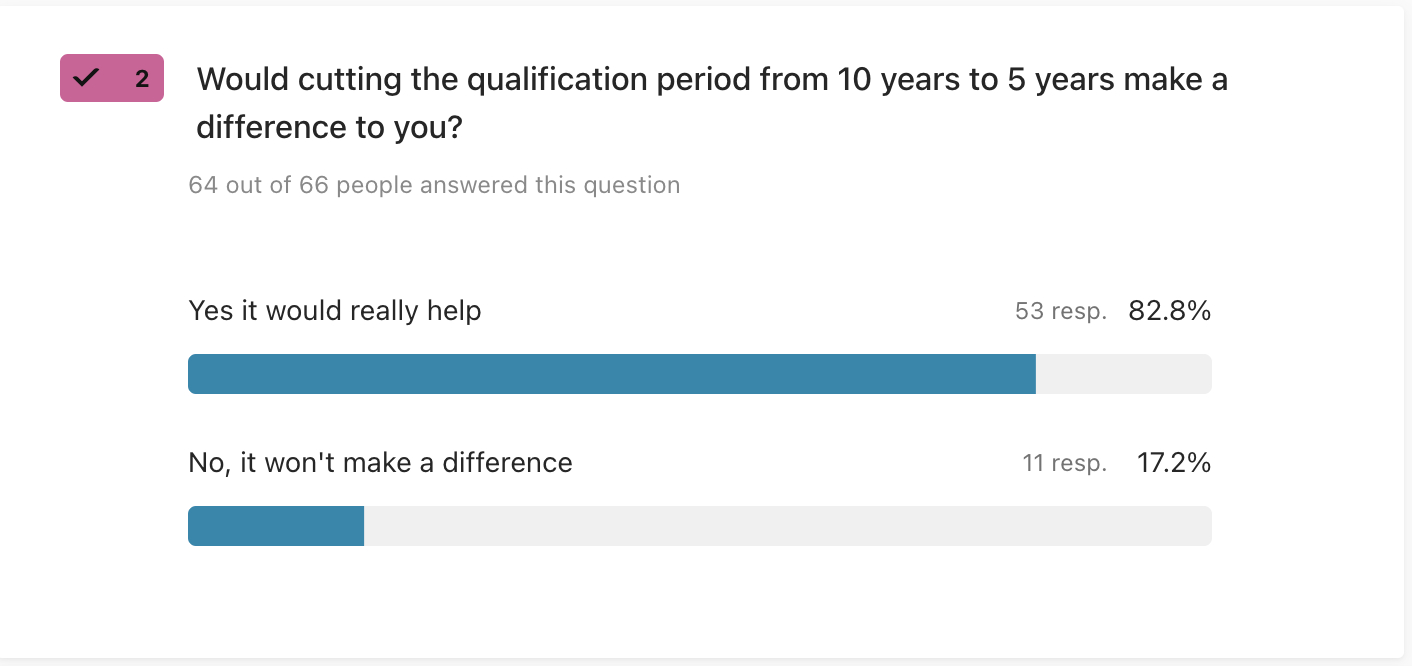Viewport: 1412px width, 666px height.
Task: Click the 17.2% percentage value
Action: point(1173,463)
